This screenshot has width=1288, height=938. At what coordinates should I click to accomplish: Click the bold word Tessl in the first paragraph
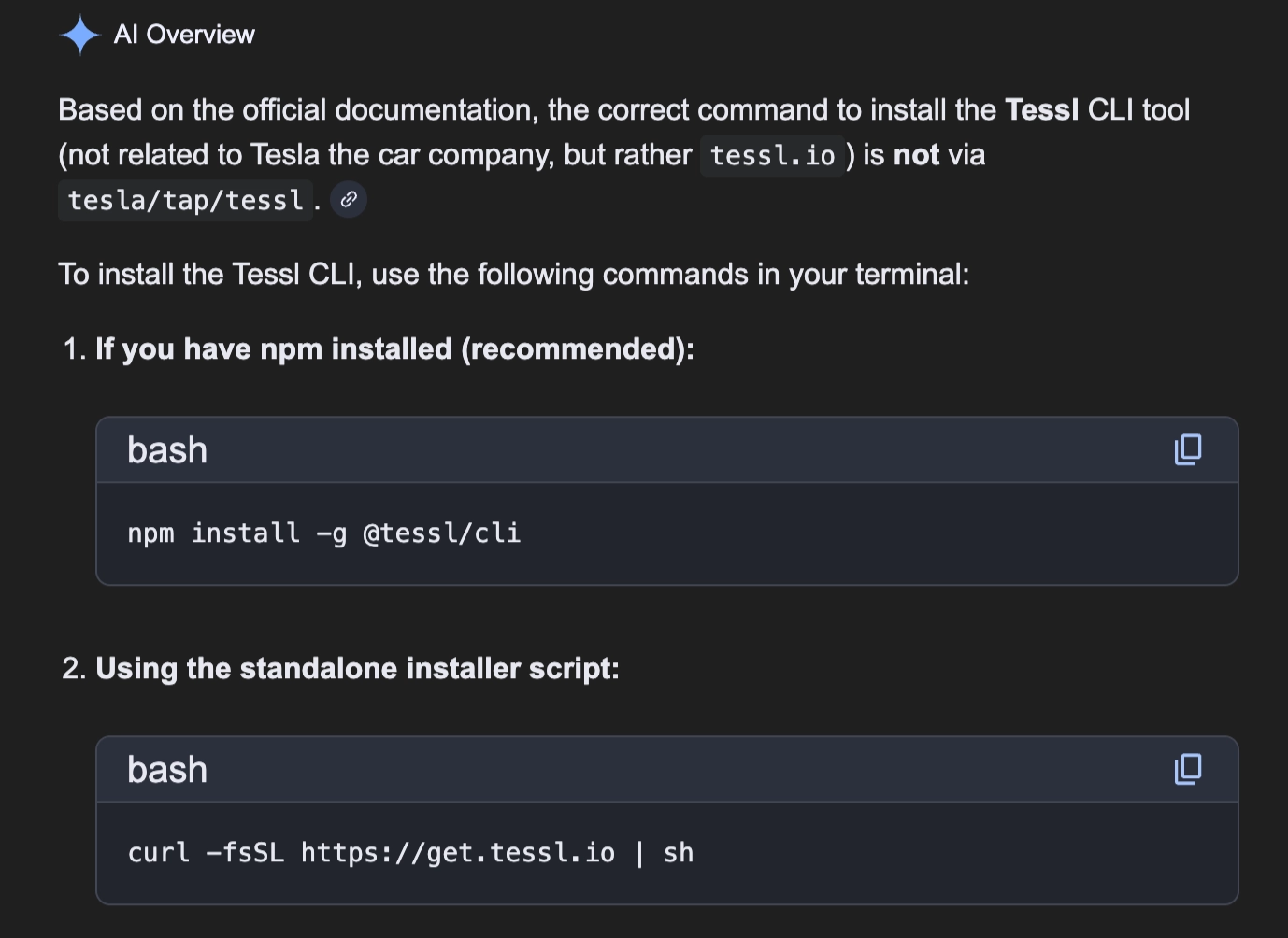coord(1041,110)
